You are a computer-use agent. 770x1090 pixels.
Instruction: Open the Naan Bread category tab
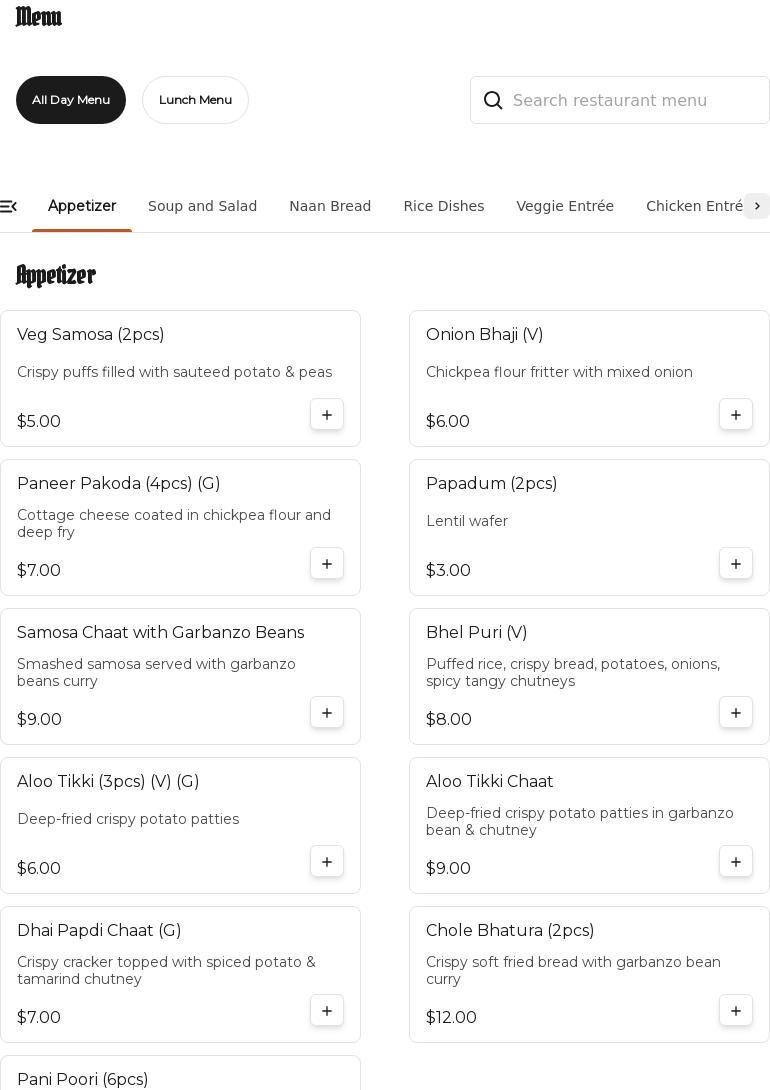pos(330,206)
